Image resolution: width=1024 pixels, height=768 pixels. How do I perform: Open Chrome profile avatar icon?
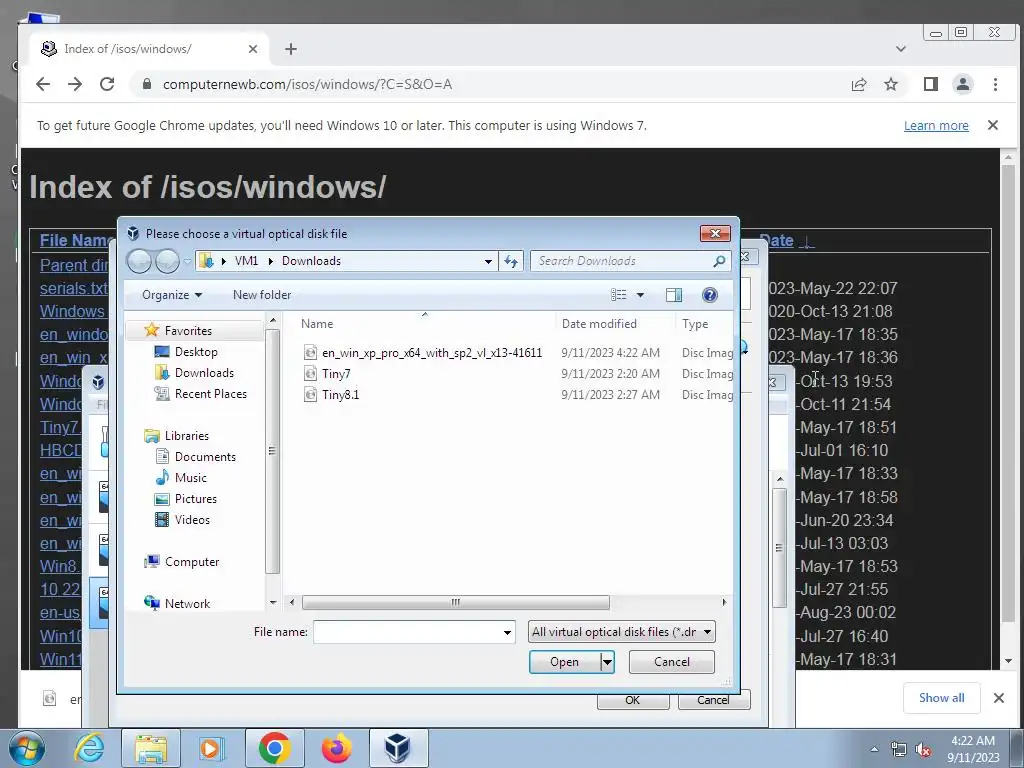point(963,84)
